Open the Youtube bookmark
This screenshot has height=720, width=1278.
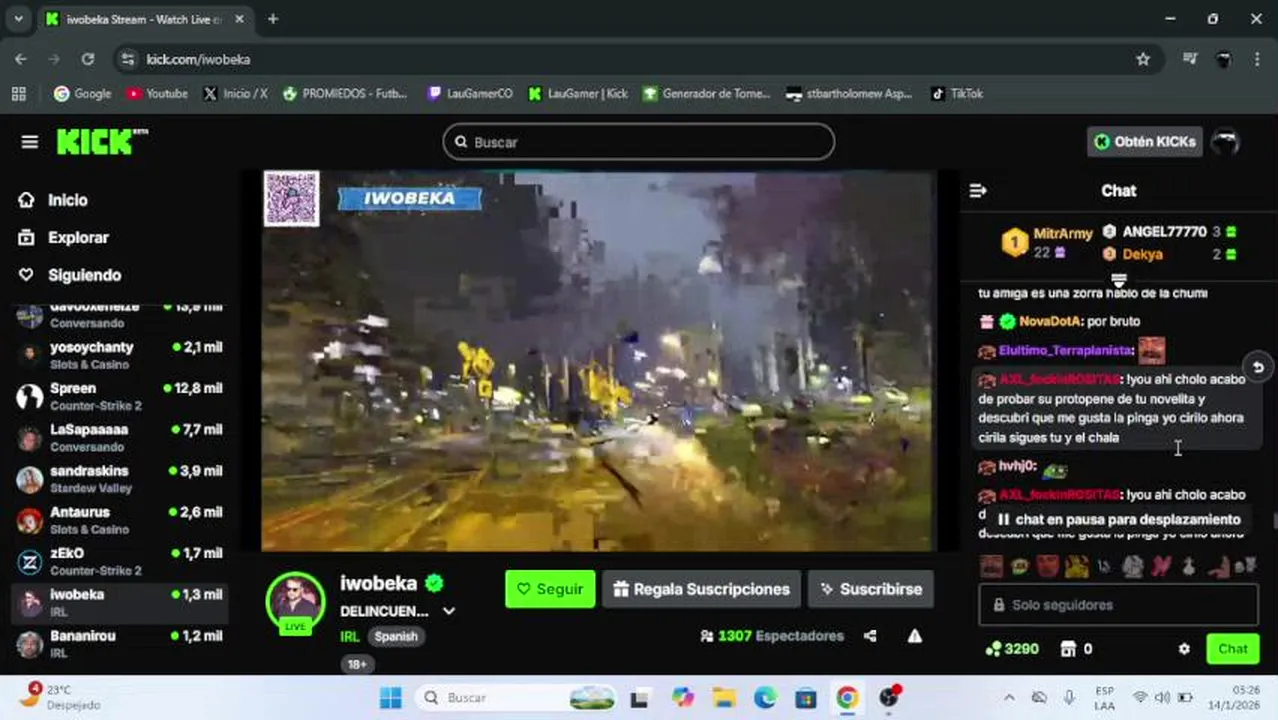click(x=157, y=94)
